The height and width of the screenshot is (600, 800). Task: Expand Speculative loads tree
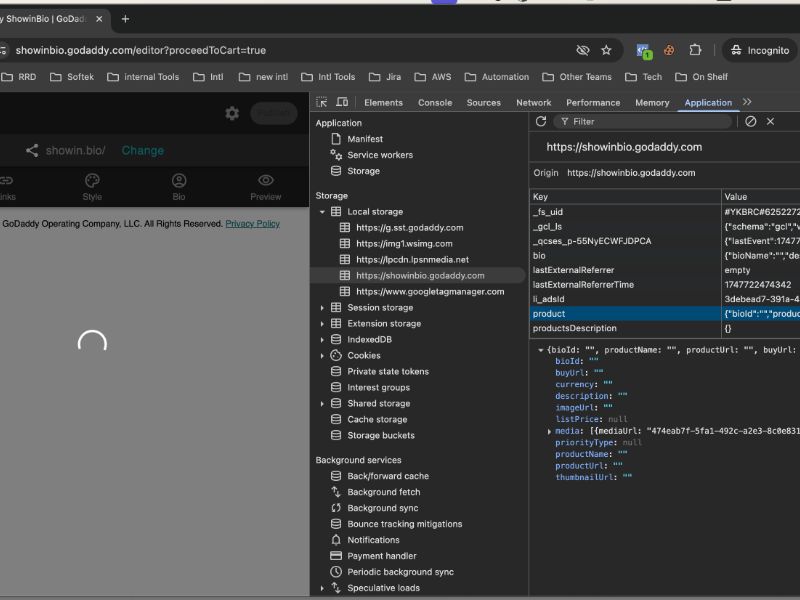tap(322, 588)
